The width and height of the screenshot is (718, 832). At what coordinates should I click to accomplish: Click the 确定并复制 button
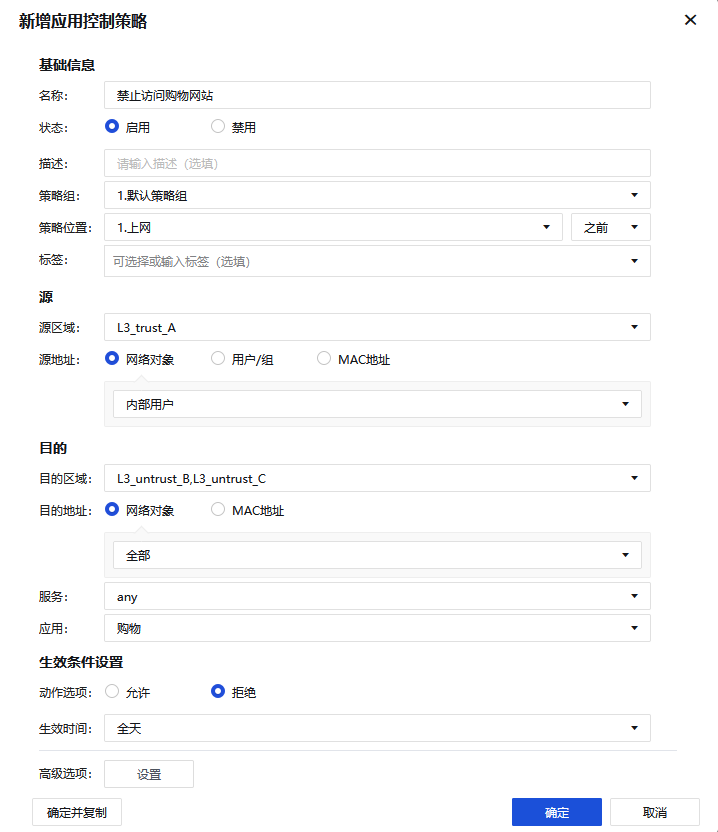coord(77,812)
